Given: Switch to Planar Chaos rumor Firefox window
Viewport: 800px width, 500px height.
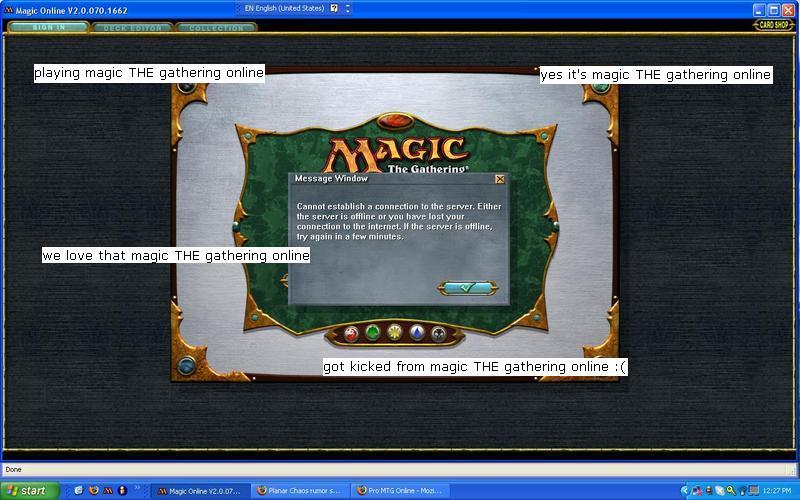Looking at the screenshot, I should click(301, 491).
